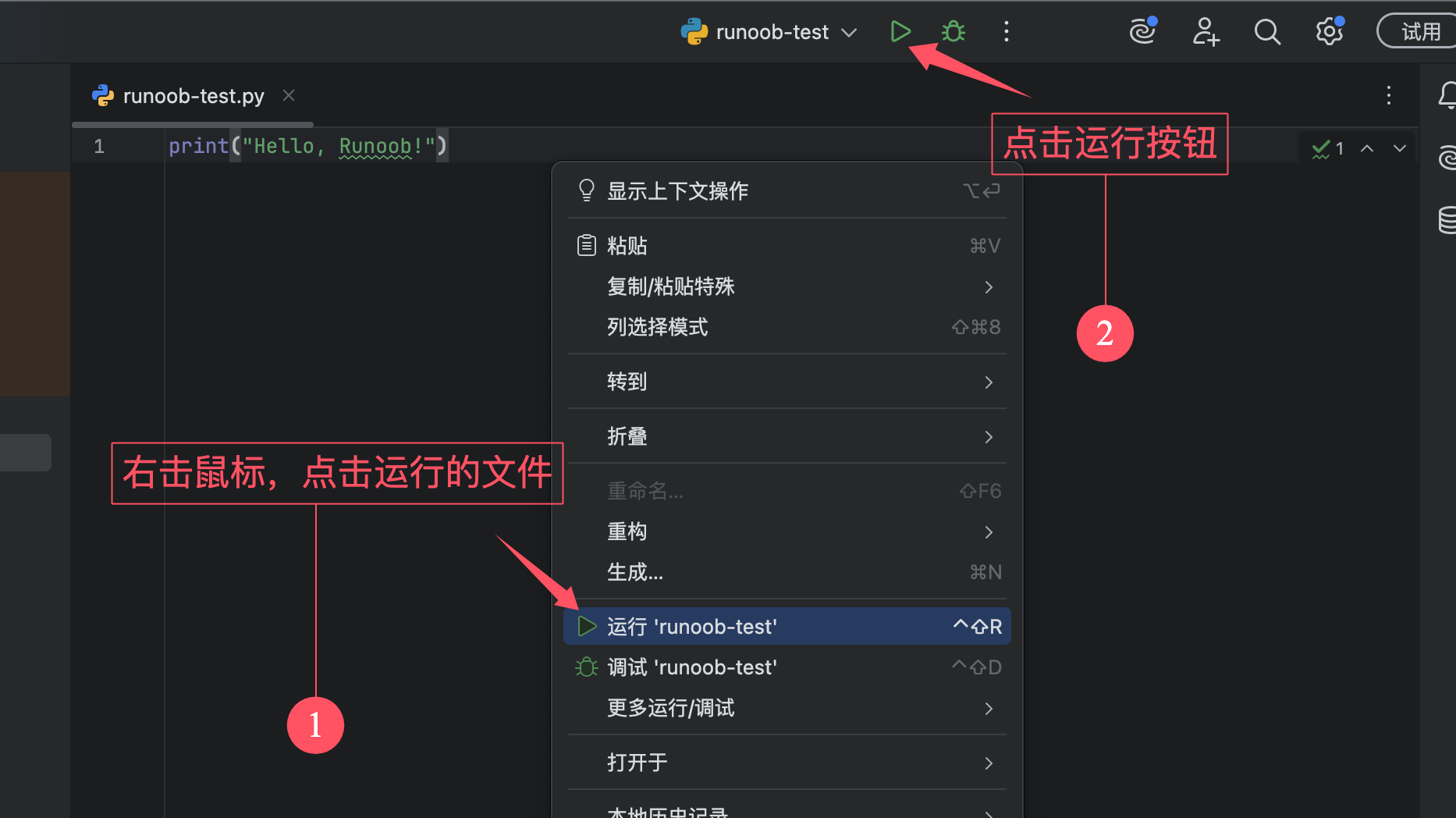Choose 粘贴 in the context menu
The width and height of the screenshot is (1456, 818).
(787, 246)
